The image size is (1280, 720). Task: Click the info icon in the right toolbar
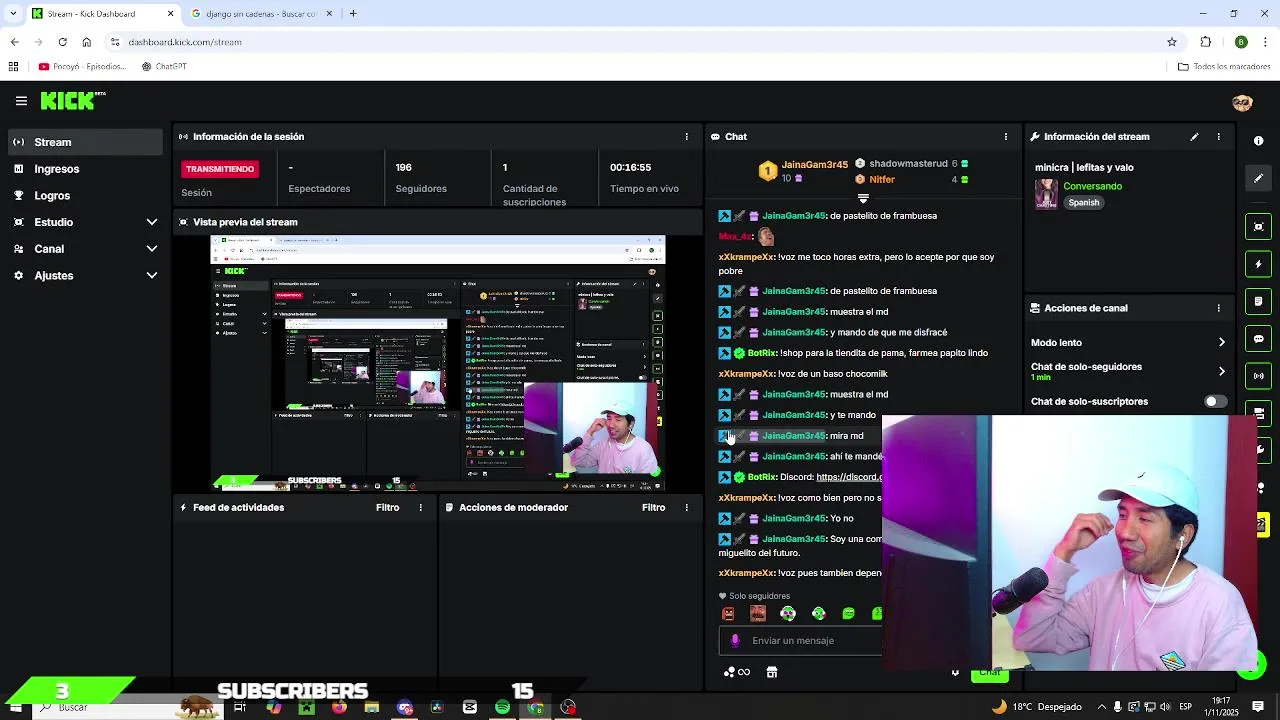click(x=1258, y=141)
